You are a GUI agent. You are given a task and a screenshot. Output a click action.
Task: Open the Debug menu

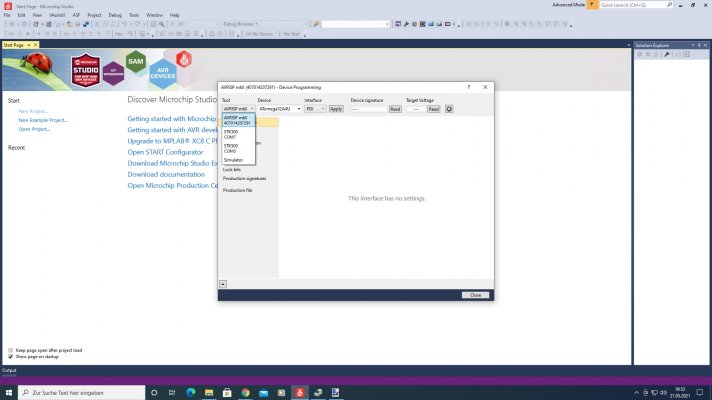(115, 15)
